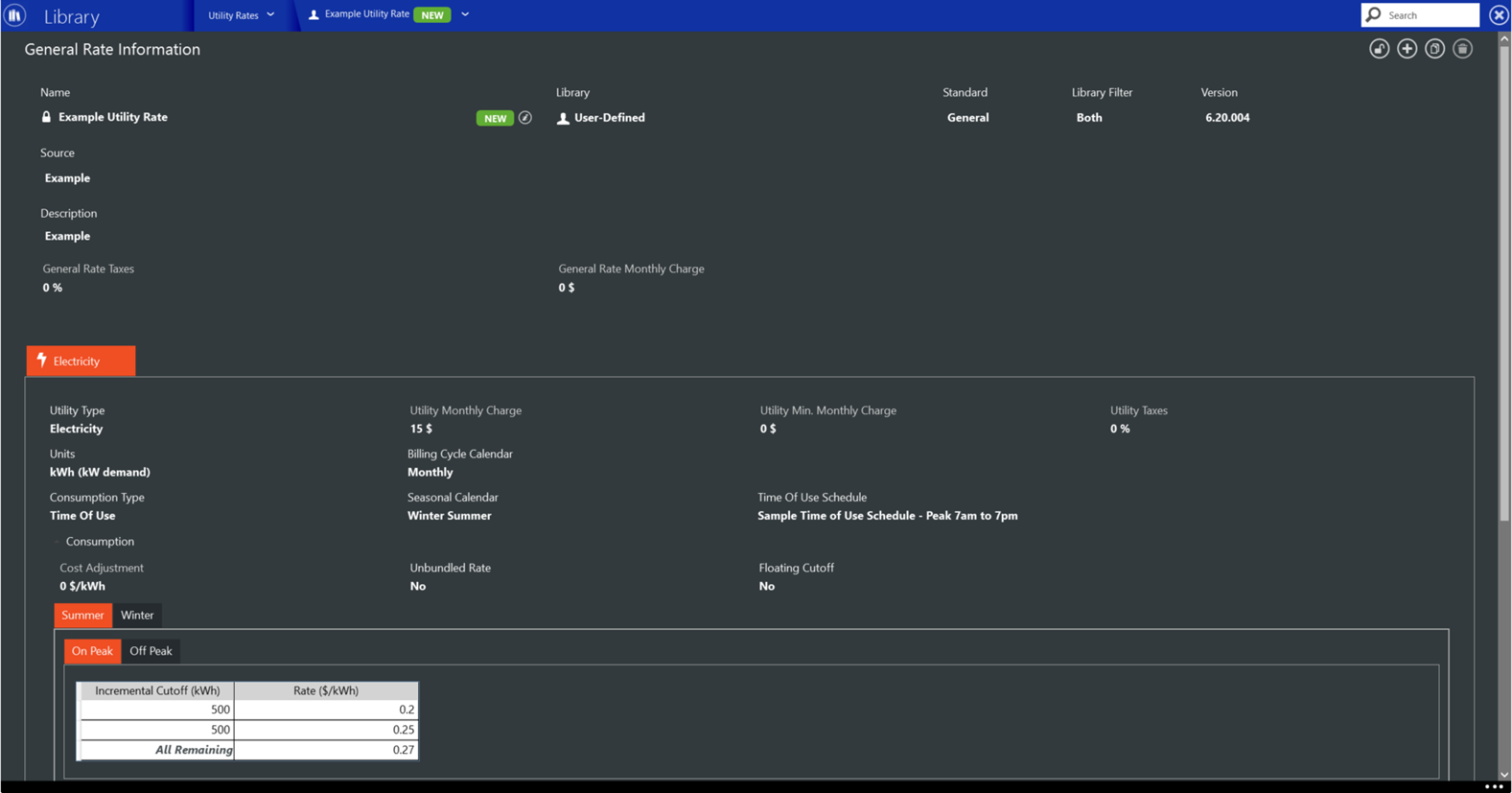Click the Monthly billing cycle value
1512x793 pixels.
click(430, 472)
